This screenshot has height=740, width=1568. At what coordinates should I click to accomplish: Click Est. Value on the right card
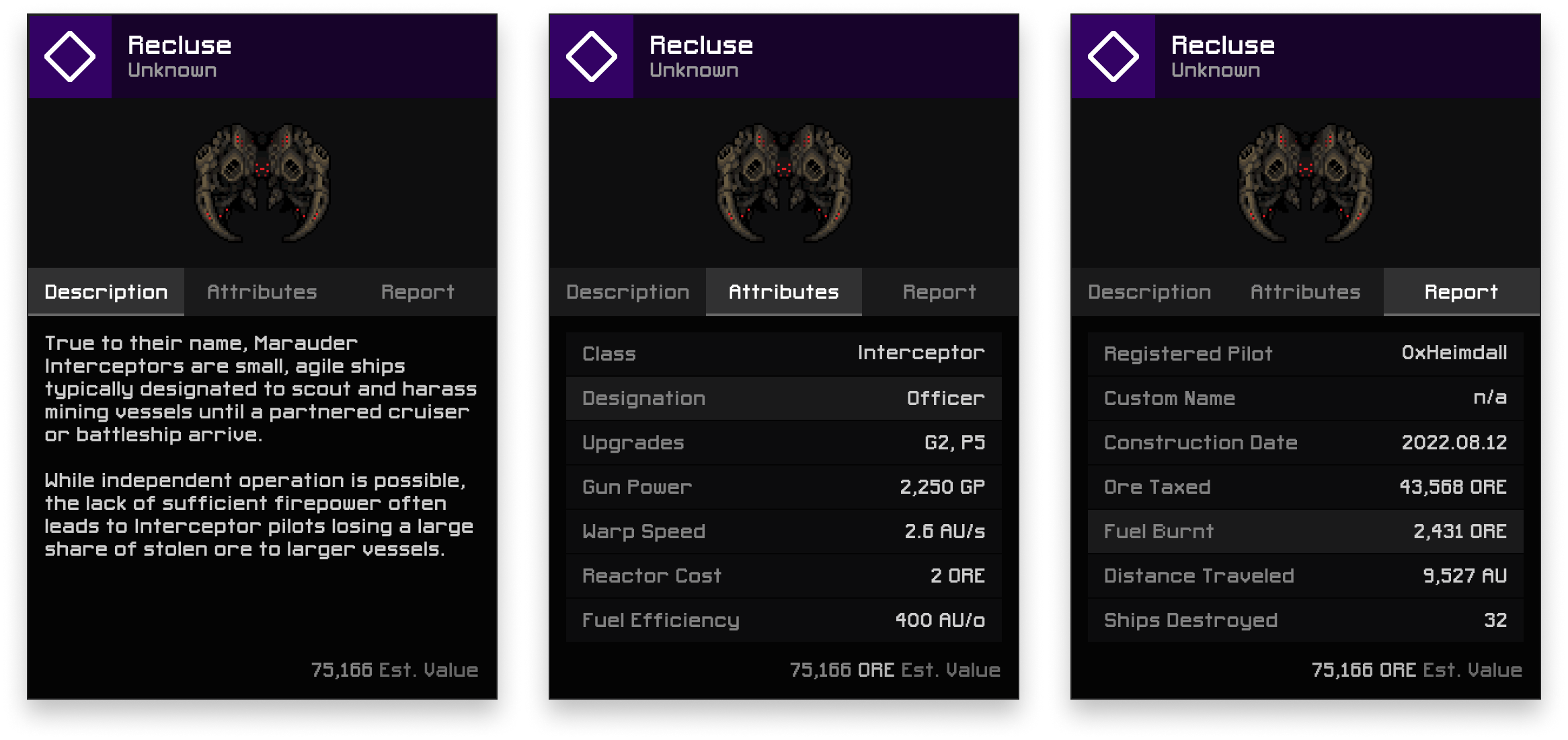(x=1417, y=670)
